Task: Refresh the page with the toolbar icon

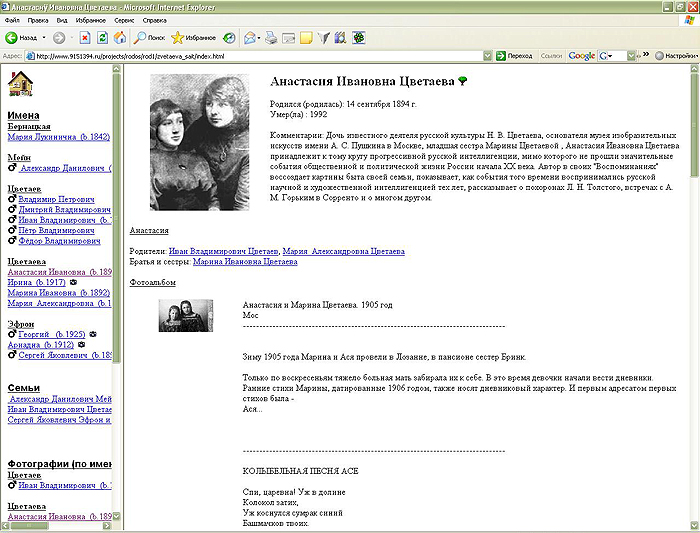Action: [x=103, y=38]
